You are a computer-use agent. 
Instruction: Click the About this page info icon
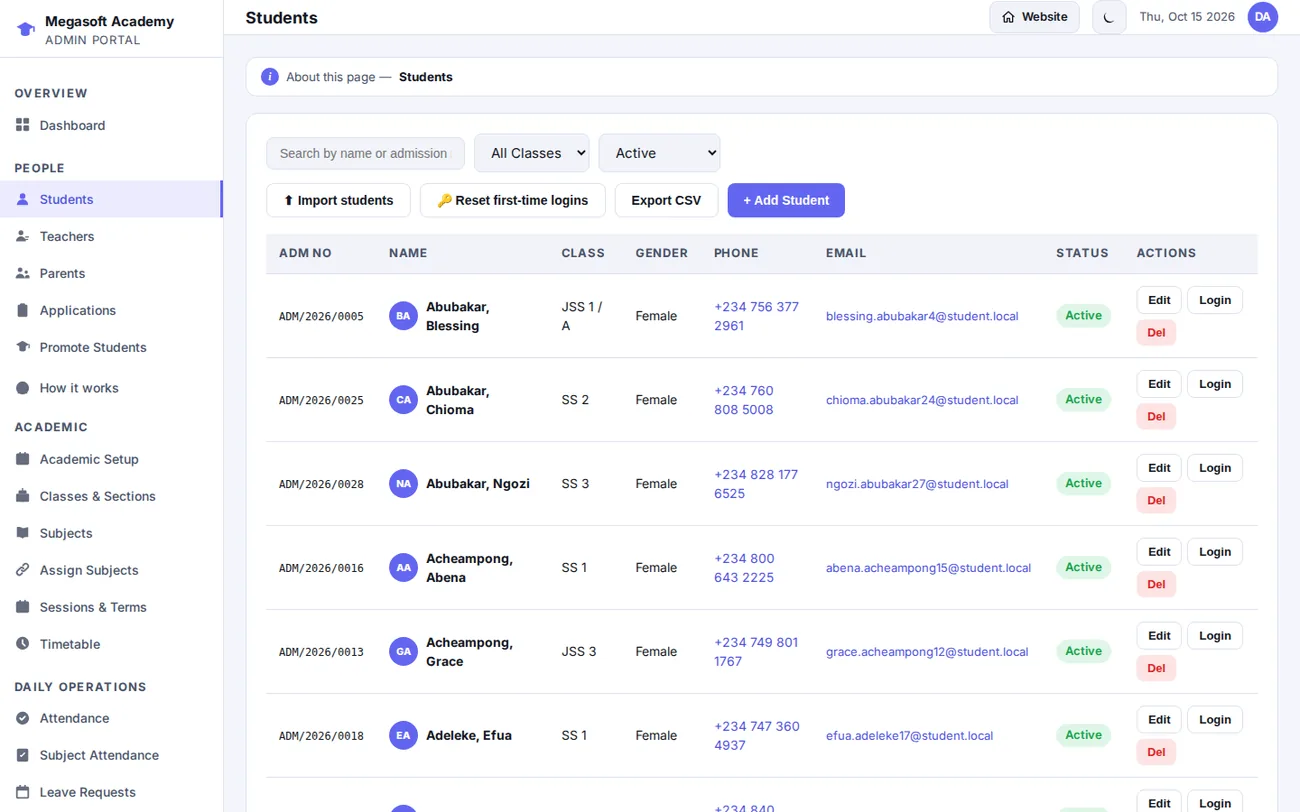tap(270, 77)
